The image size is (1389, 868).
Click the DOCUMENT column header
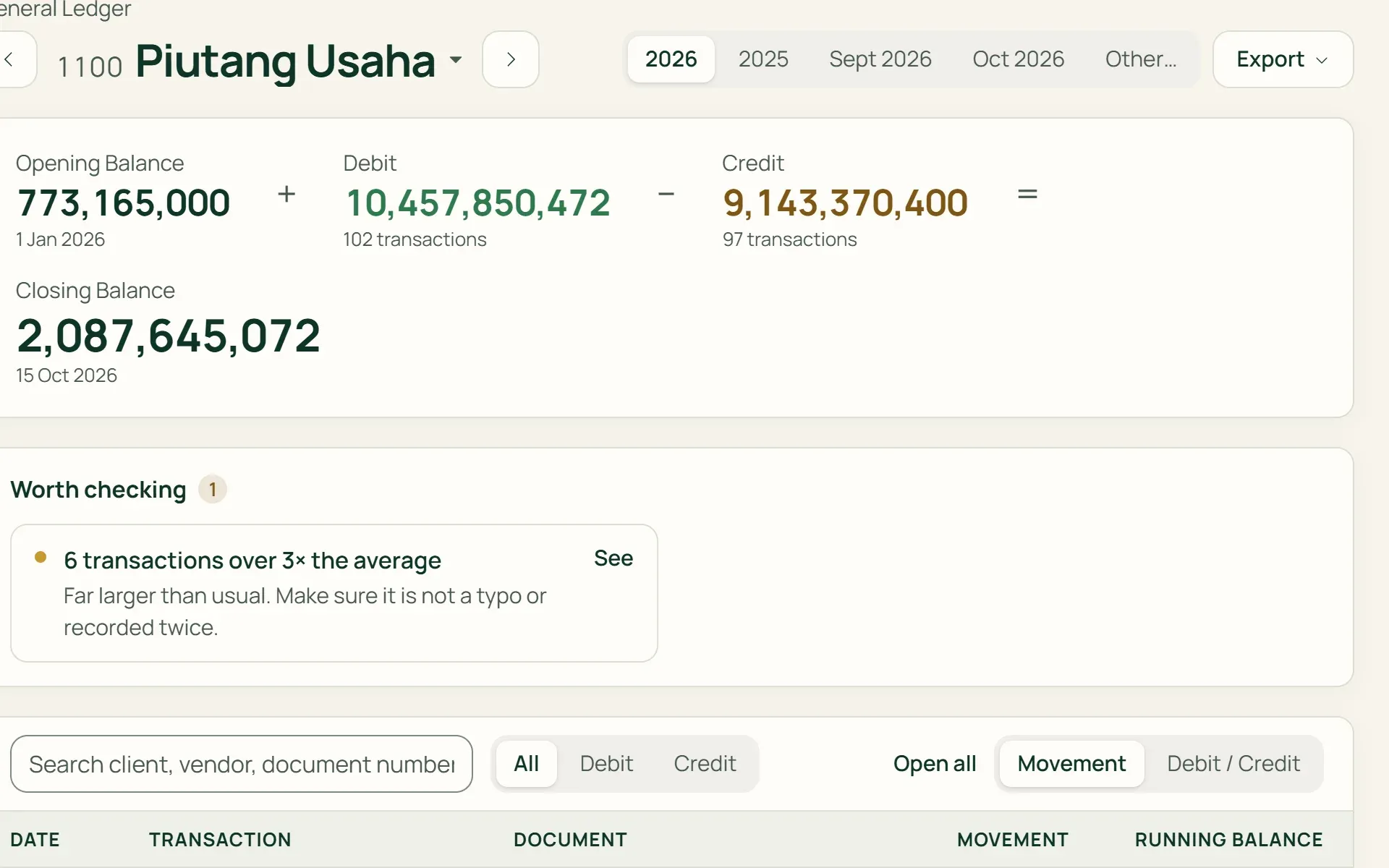coord(570,840)
